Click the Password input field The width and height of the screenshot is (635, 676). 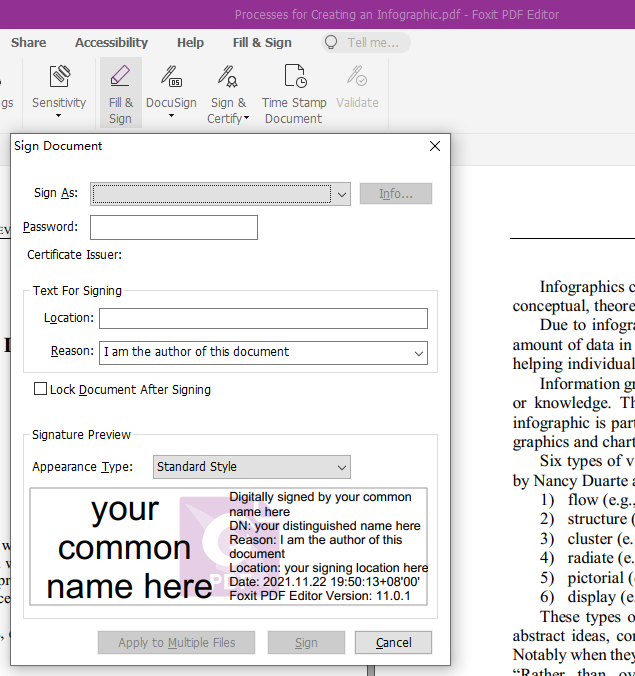[x=174, y=228]
